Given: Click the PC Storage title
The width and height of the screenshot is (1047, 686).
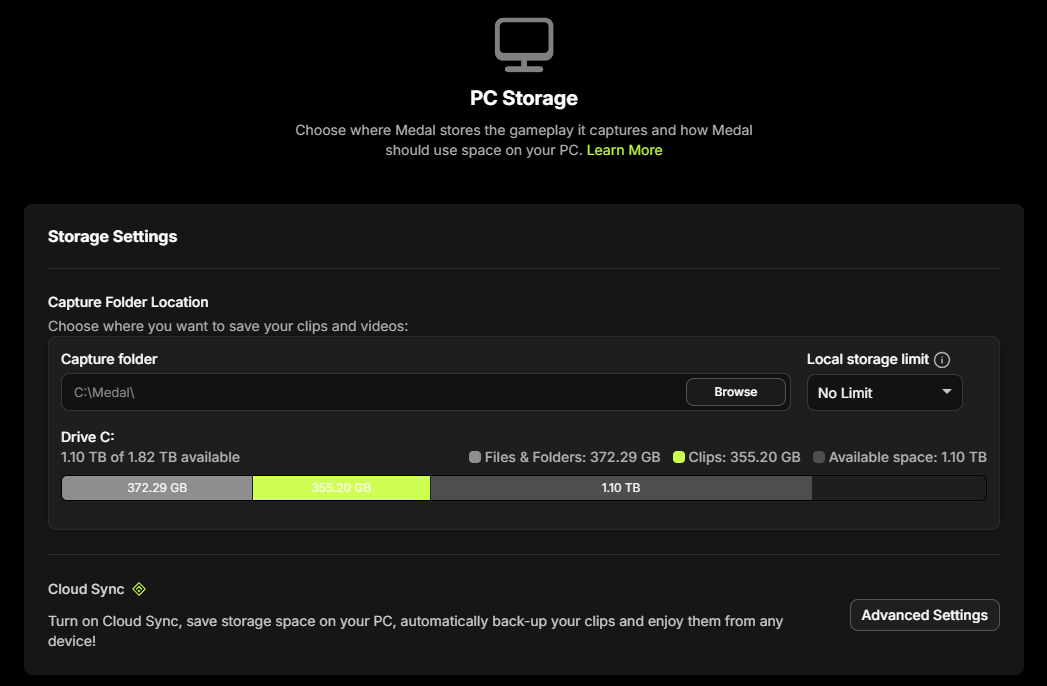Looking at the screenshot, I should (524, 98).
